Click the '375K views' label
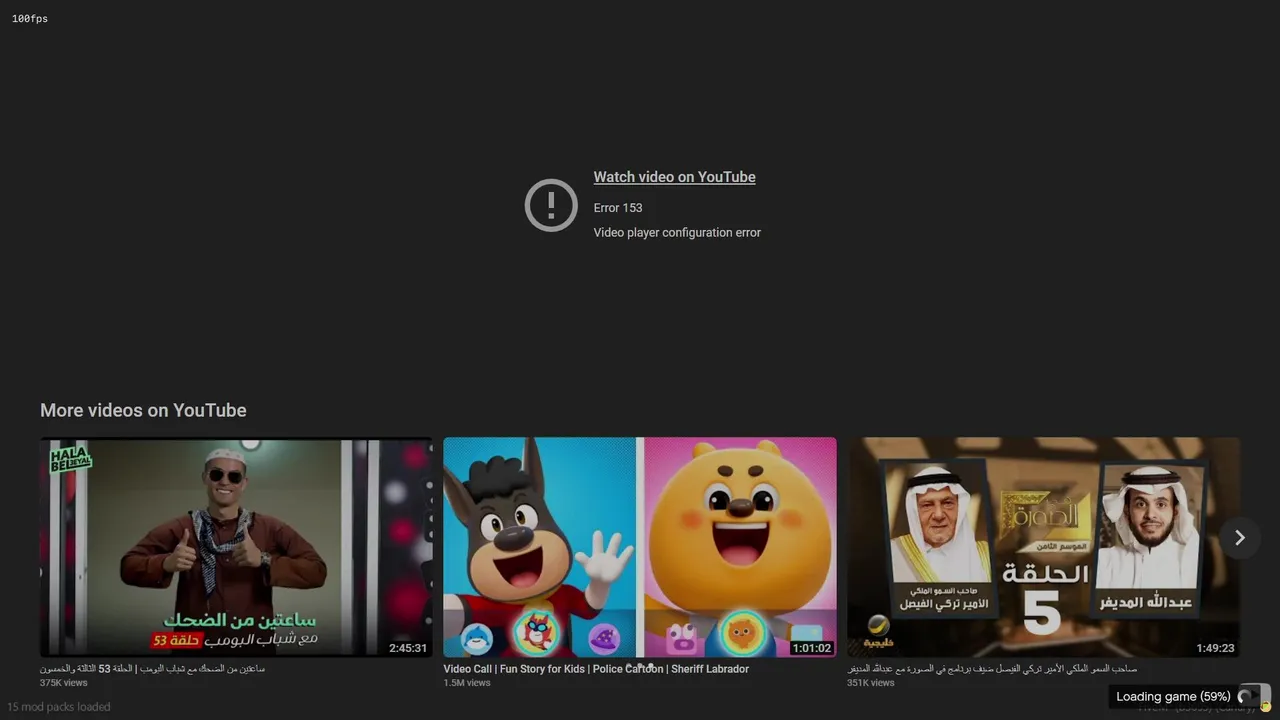 (x=64, y=683)
